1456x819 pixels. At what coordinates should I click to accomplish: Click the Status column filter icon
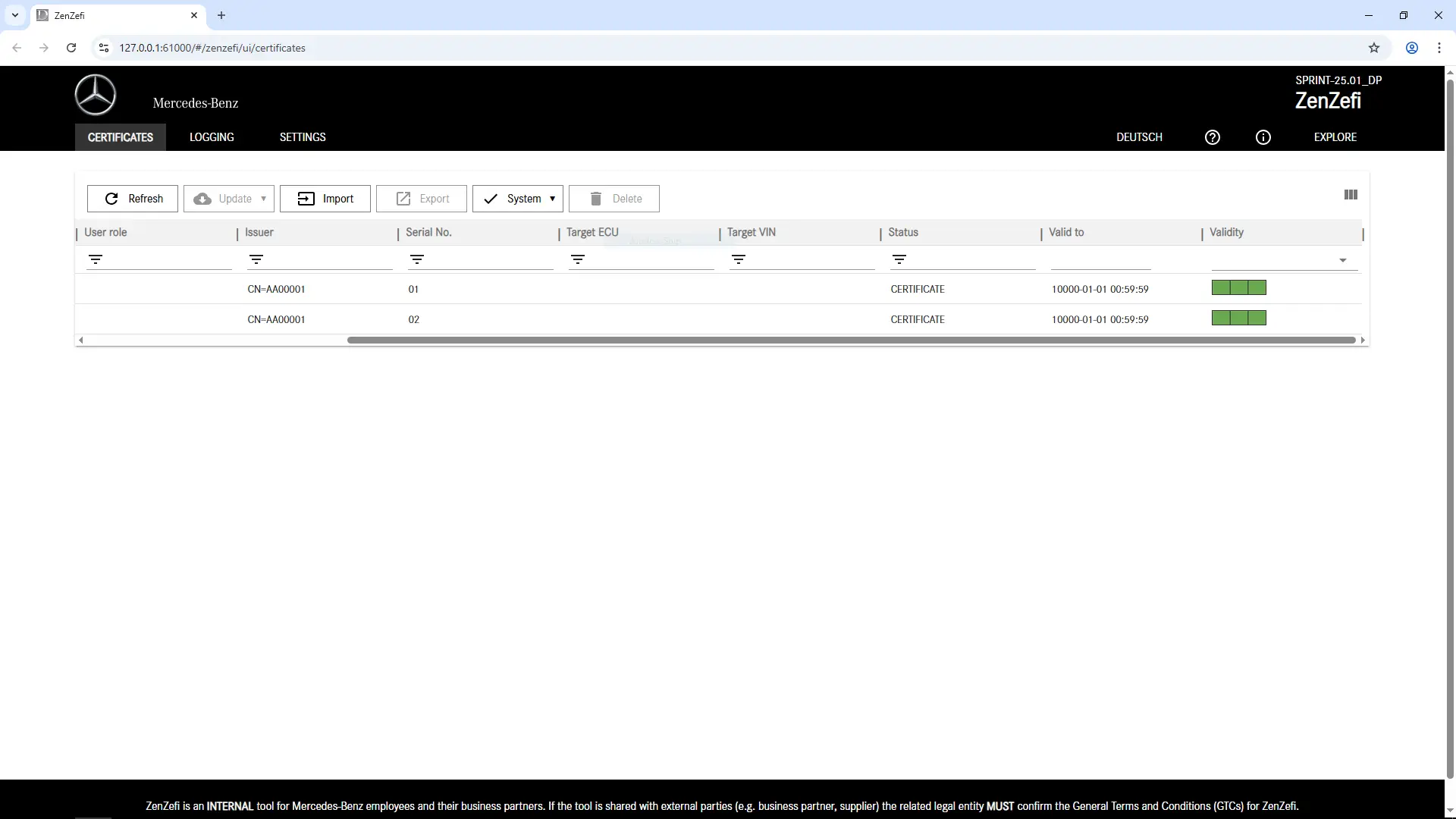tap(899, 259)
